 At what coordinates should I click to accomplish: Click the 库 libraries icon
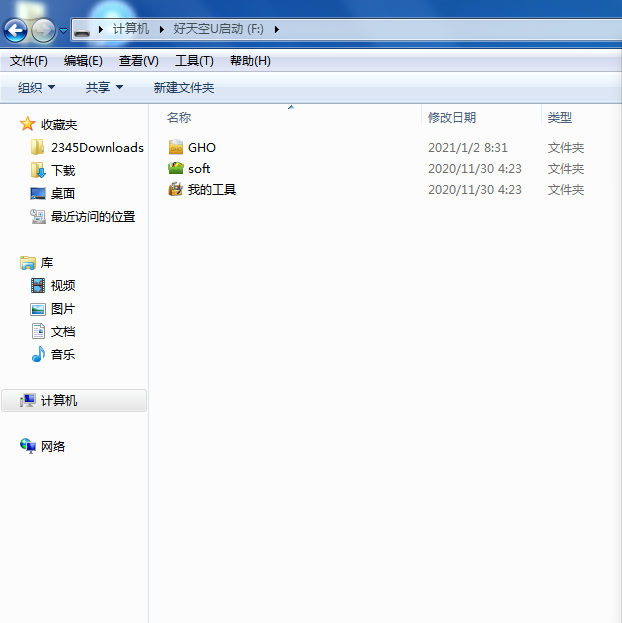27,263
